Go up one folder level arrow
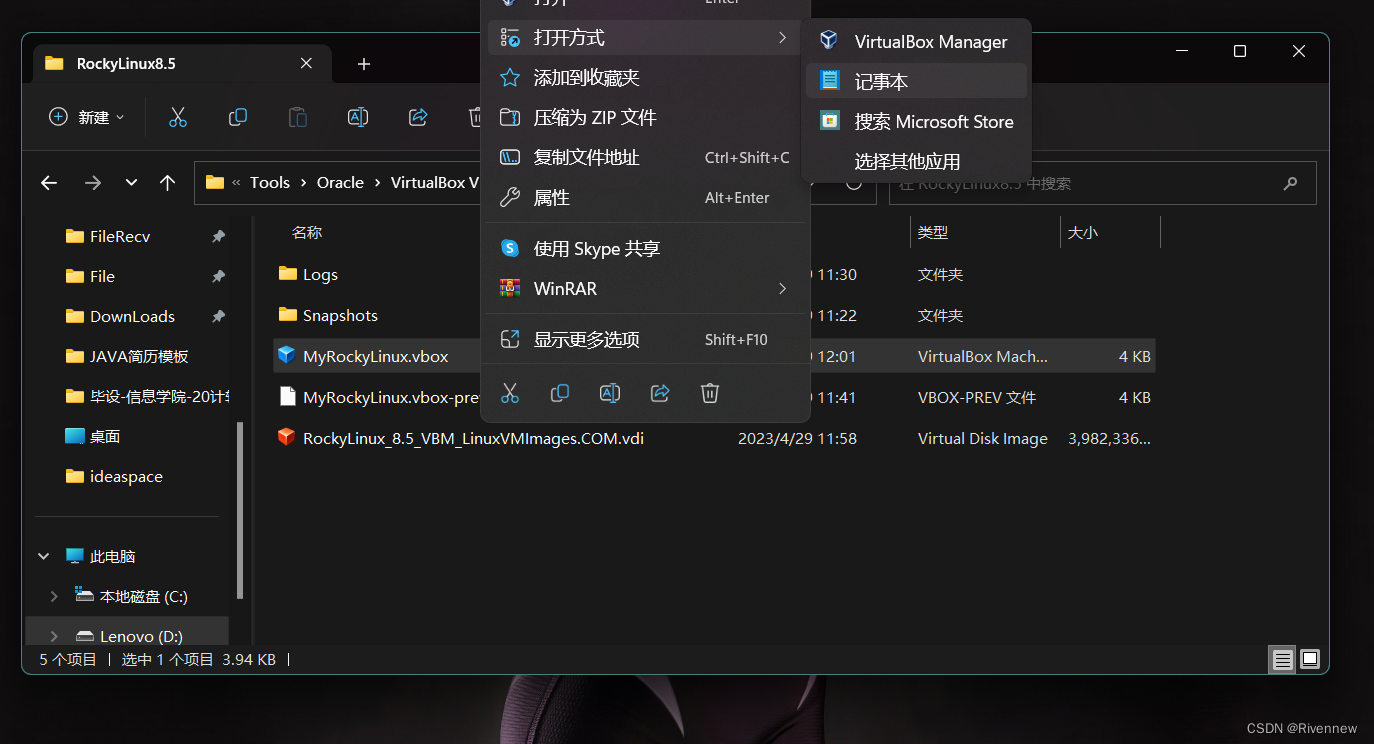The image size is (1374, 744). point(167,183)
